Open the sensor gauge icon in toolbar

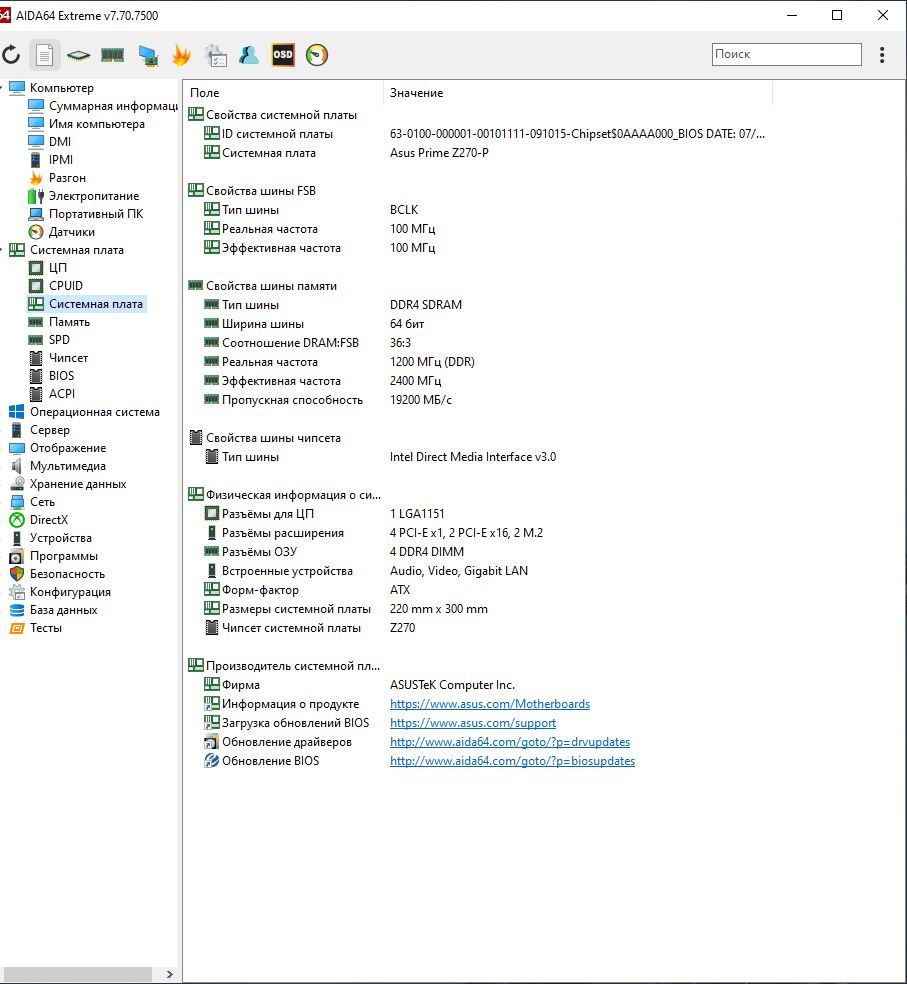317,55
